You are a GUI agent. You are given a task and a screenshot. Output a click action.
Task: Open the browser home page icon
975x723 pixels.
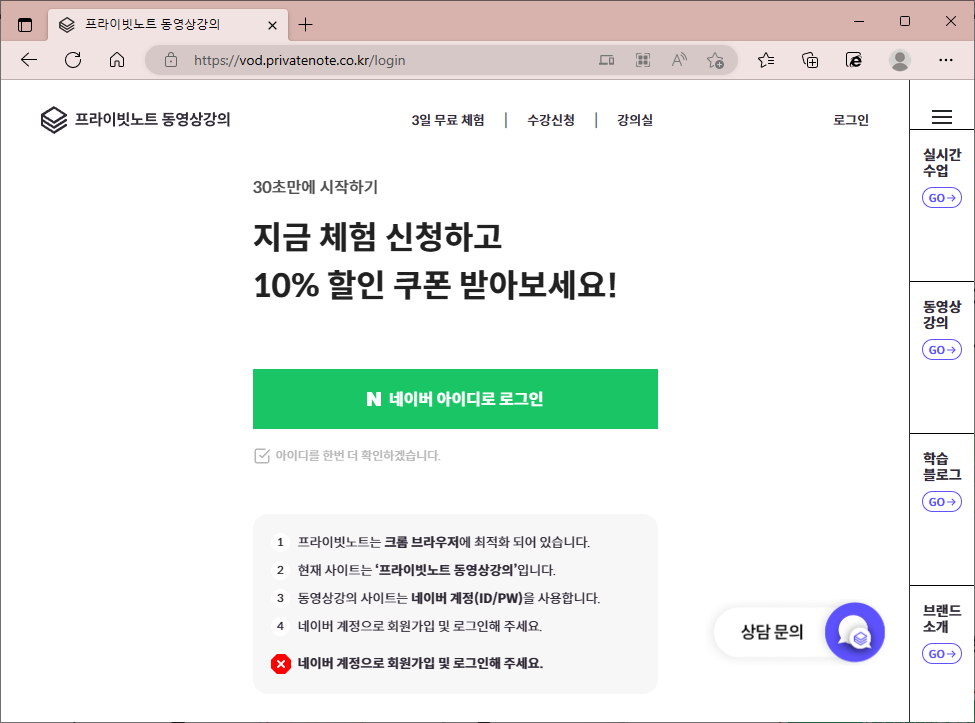coord(117,60)
